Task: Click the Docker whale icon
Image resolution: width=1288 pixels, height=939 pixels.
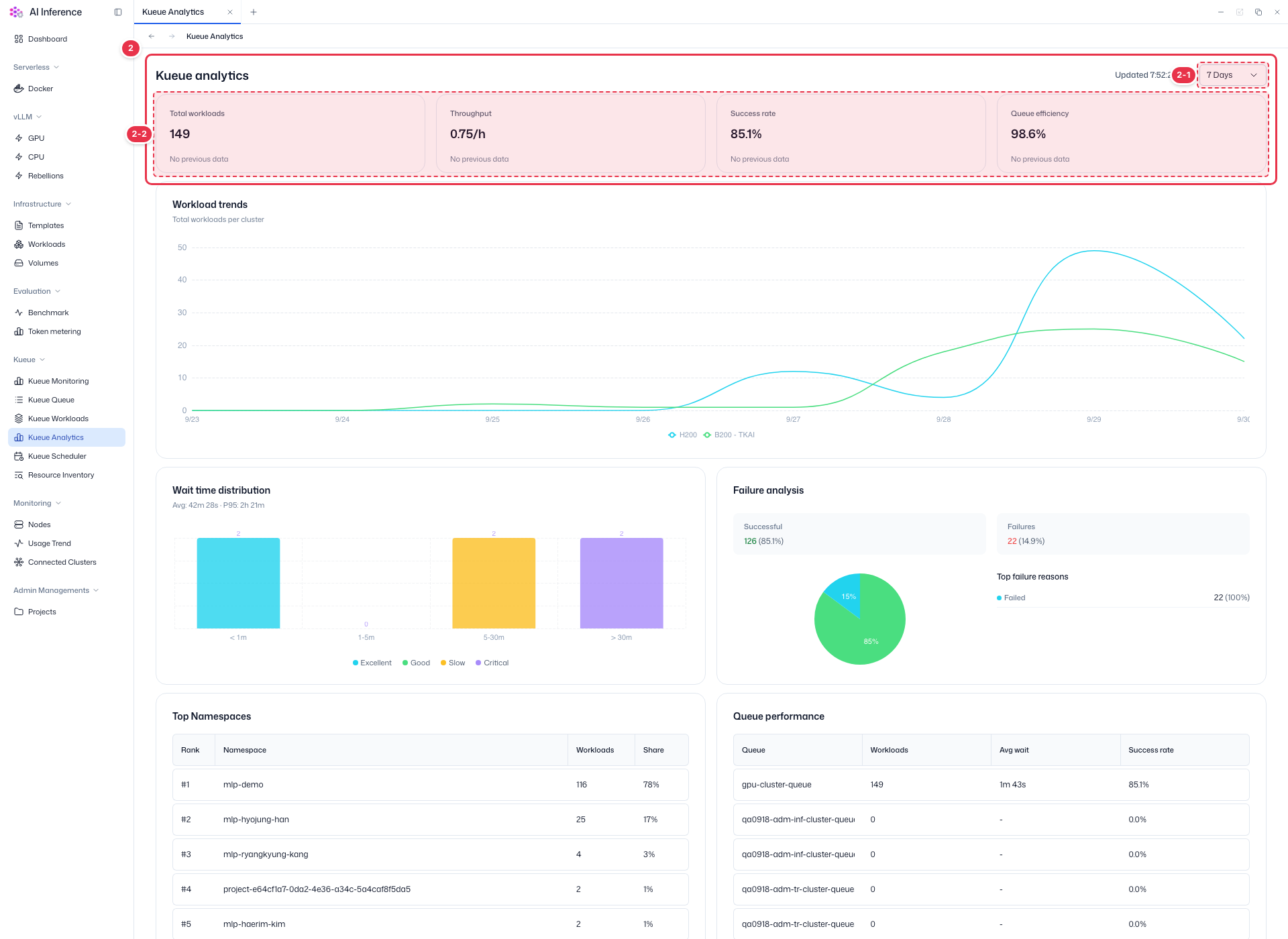Action: 19,89
